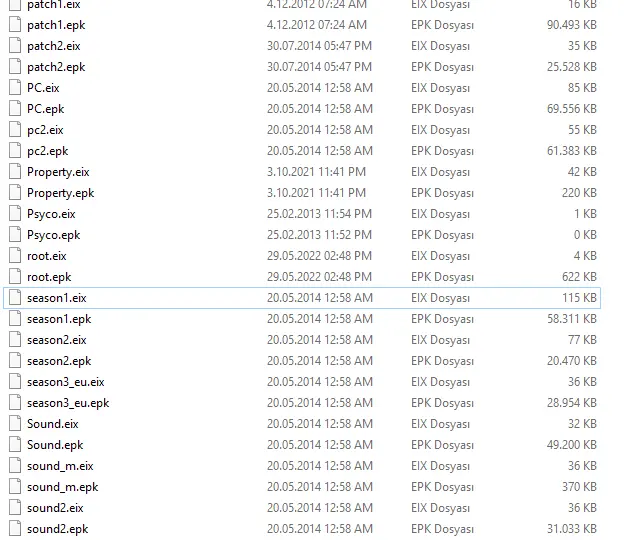Viewport: 637px width, 540px height.
Task: Select the pc2.epk file icon
Action: click(14, 151)
